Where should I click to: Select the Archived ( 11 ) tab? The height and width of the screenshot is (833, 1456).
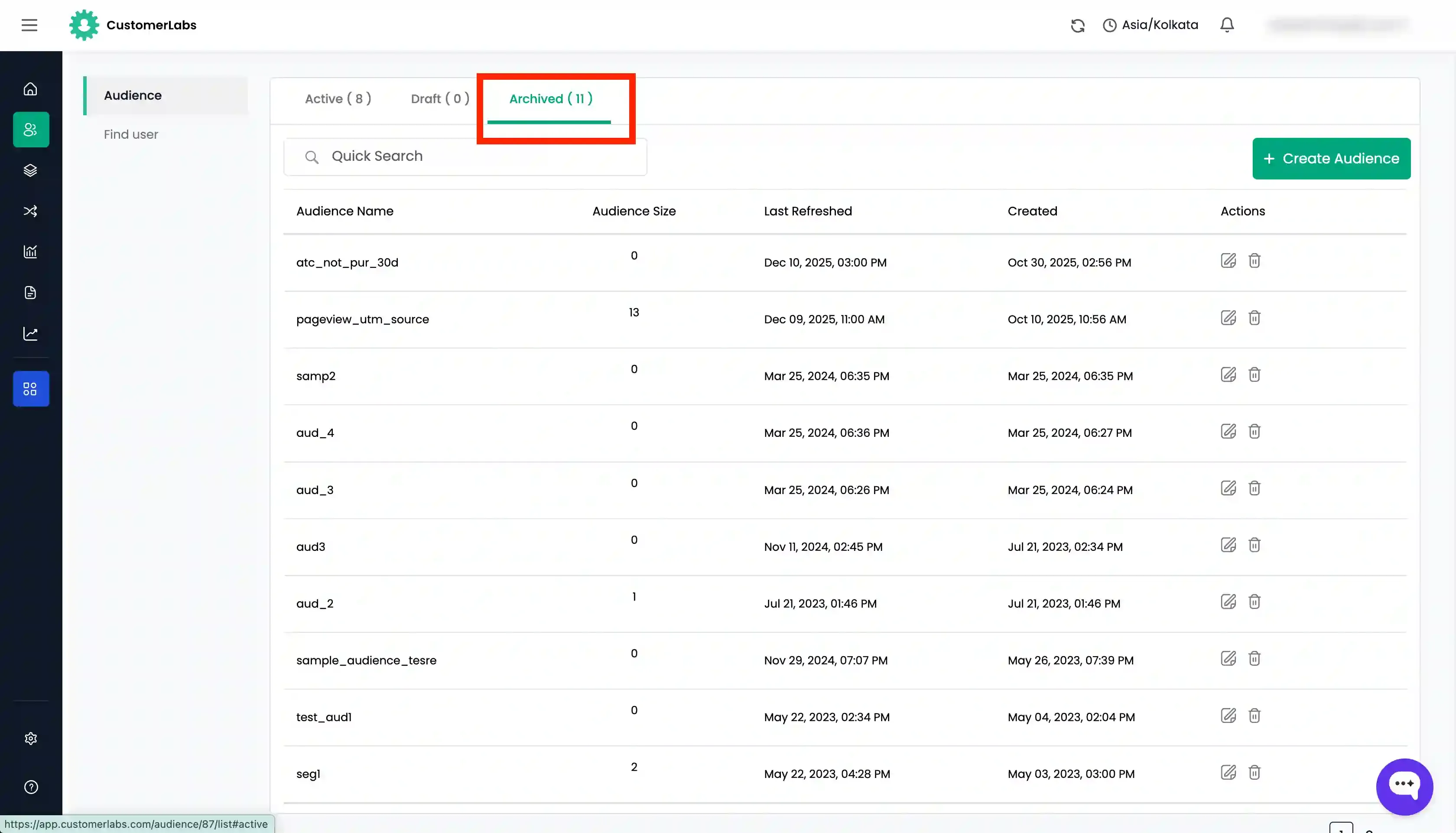(x=551, y=99)
